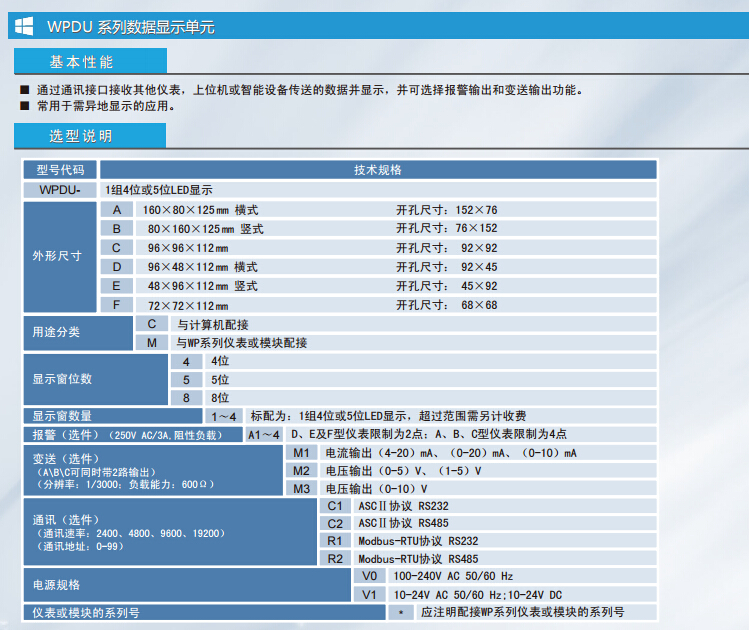Choose the 8 code for 8位 display
The image size is (749, 630).
tap(185, 397)
